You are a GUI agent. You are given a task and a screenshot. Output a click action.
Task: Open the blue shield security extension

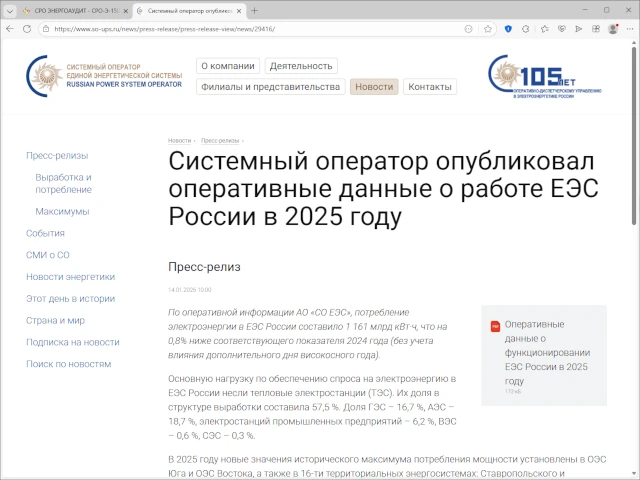[x=508, y=29]
